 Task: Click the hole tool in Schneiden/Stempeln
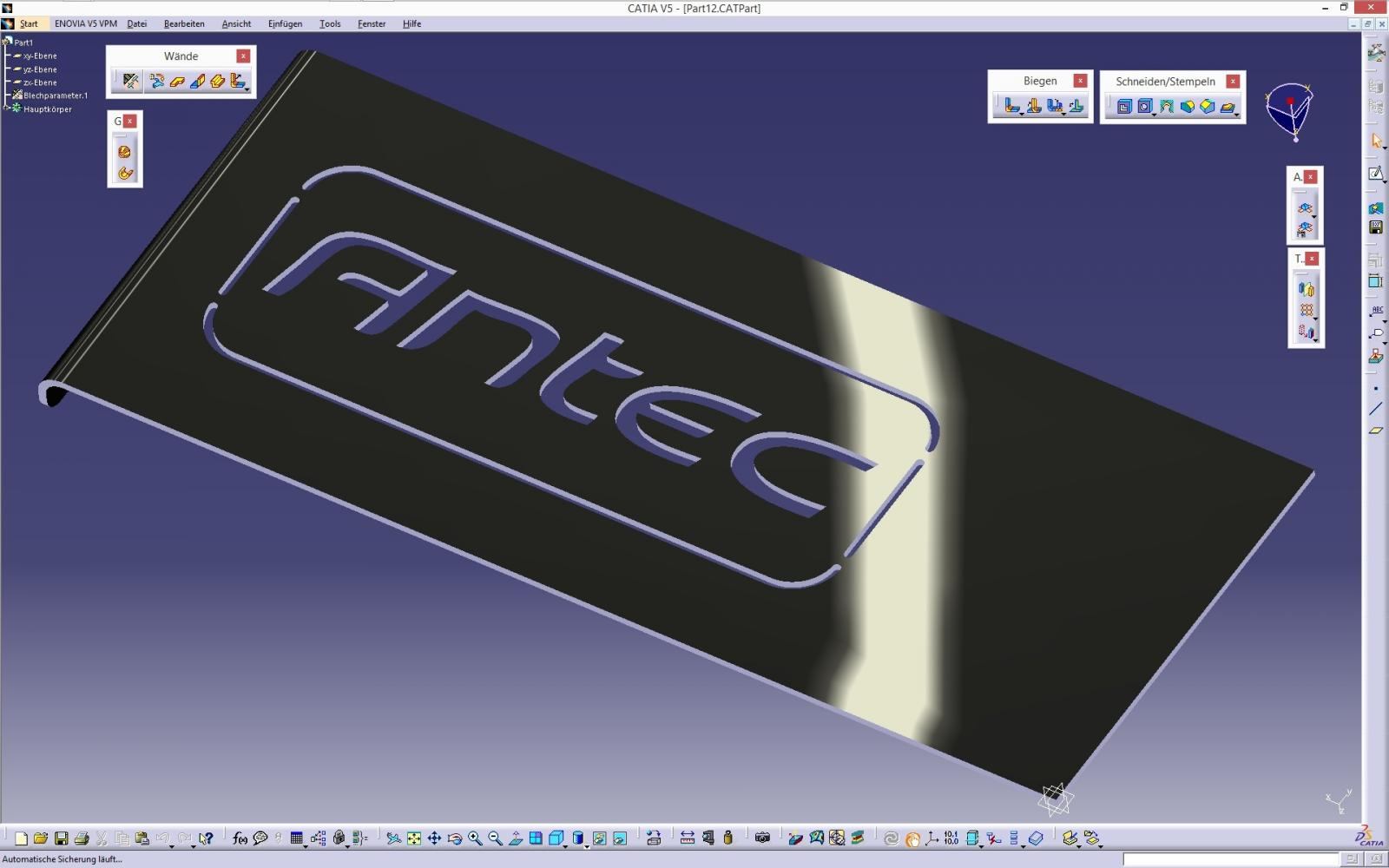click(1145, 106)
